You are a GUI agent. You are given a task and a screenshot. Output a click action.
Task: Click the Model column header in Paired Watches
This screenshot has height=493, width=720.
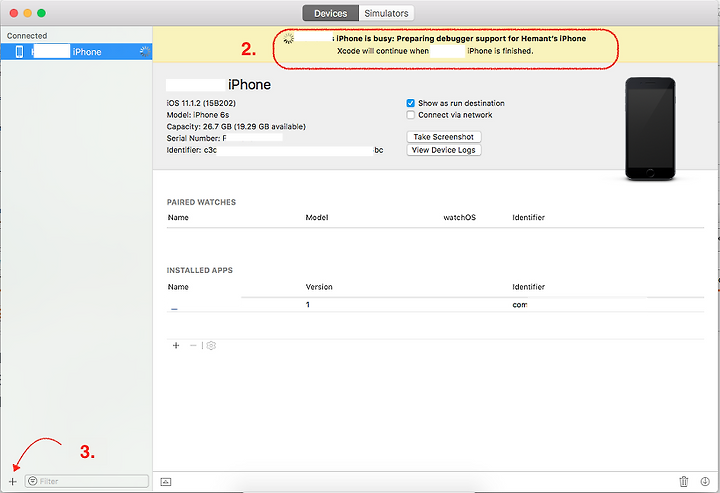pyautogui.click(x=317, y=218)
